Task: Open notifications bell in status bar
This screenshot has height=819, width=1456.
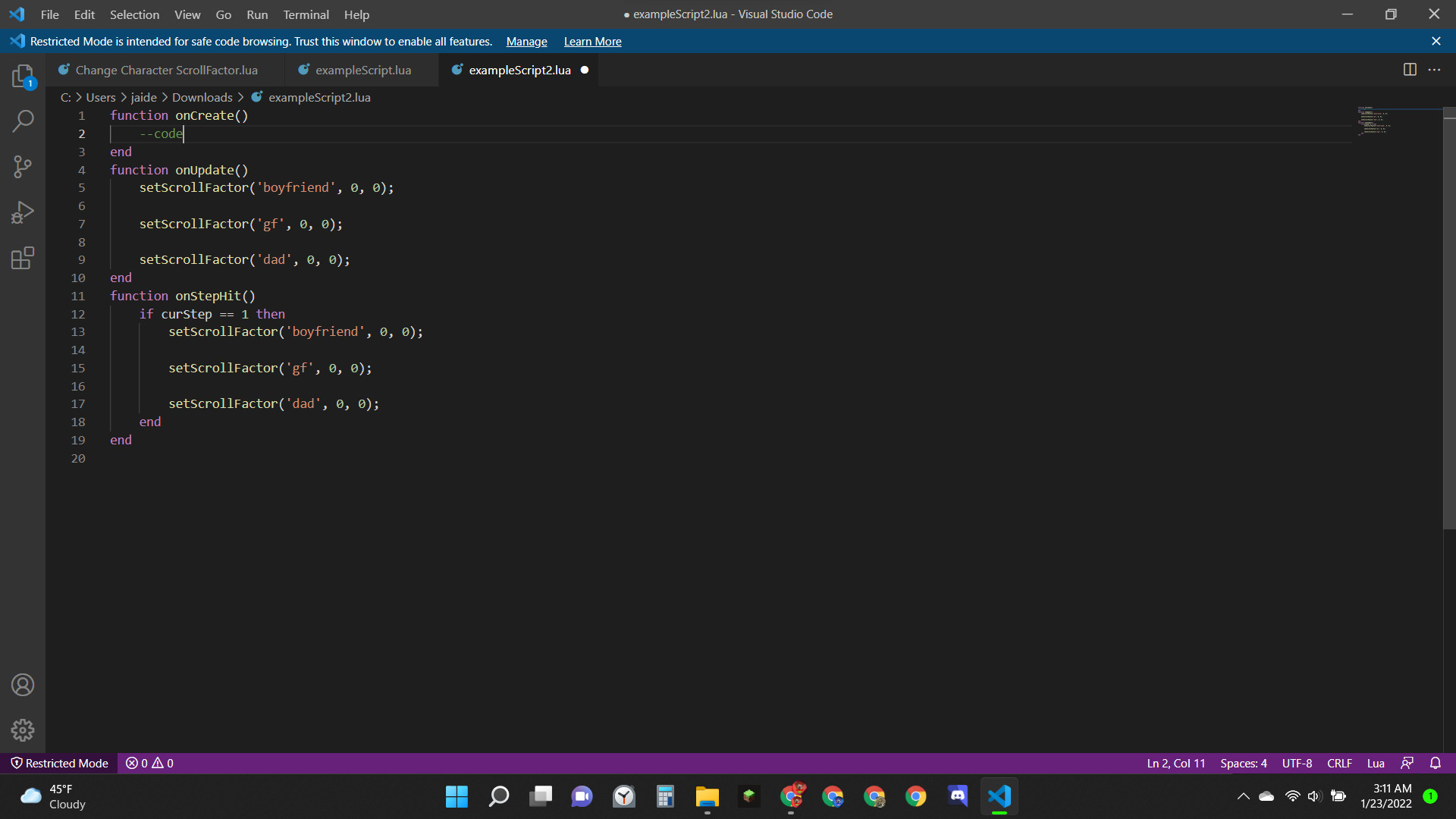Action: (1436, 763)
